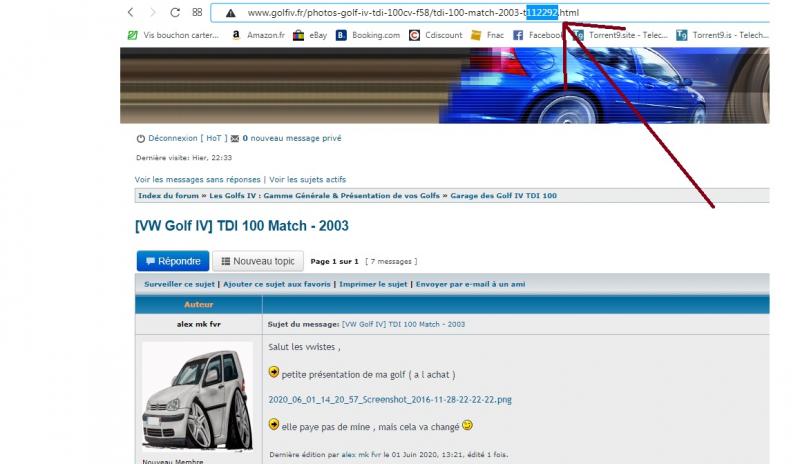Click the Déconnexion [ HoT ] link

[x=188, y=138]
